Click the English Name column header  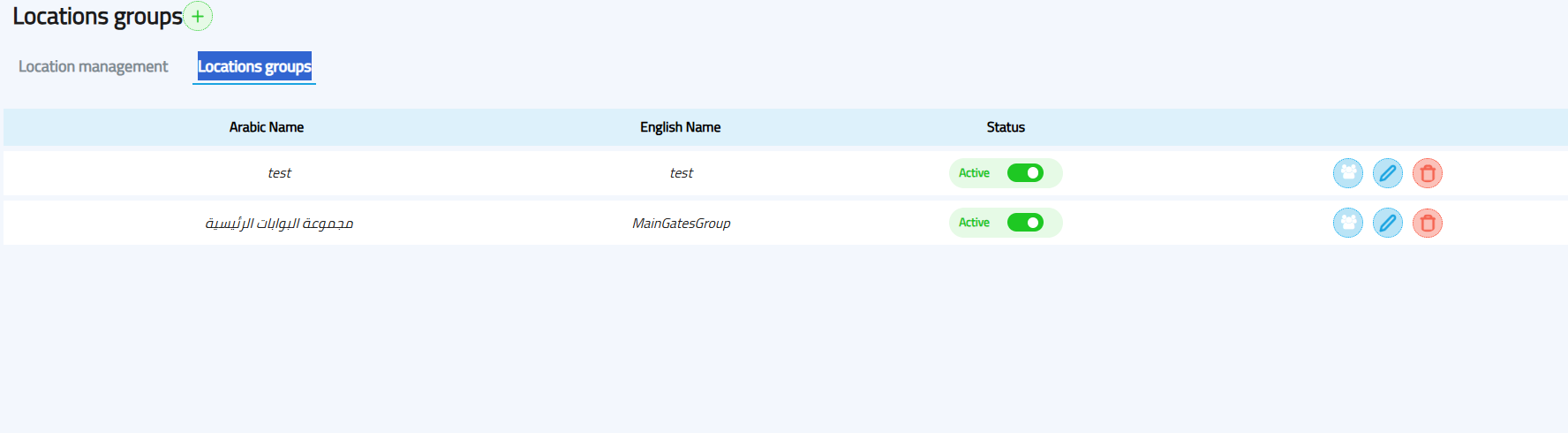680,127
